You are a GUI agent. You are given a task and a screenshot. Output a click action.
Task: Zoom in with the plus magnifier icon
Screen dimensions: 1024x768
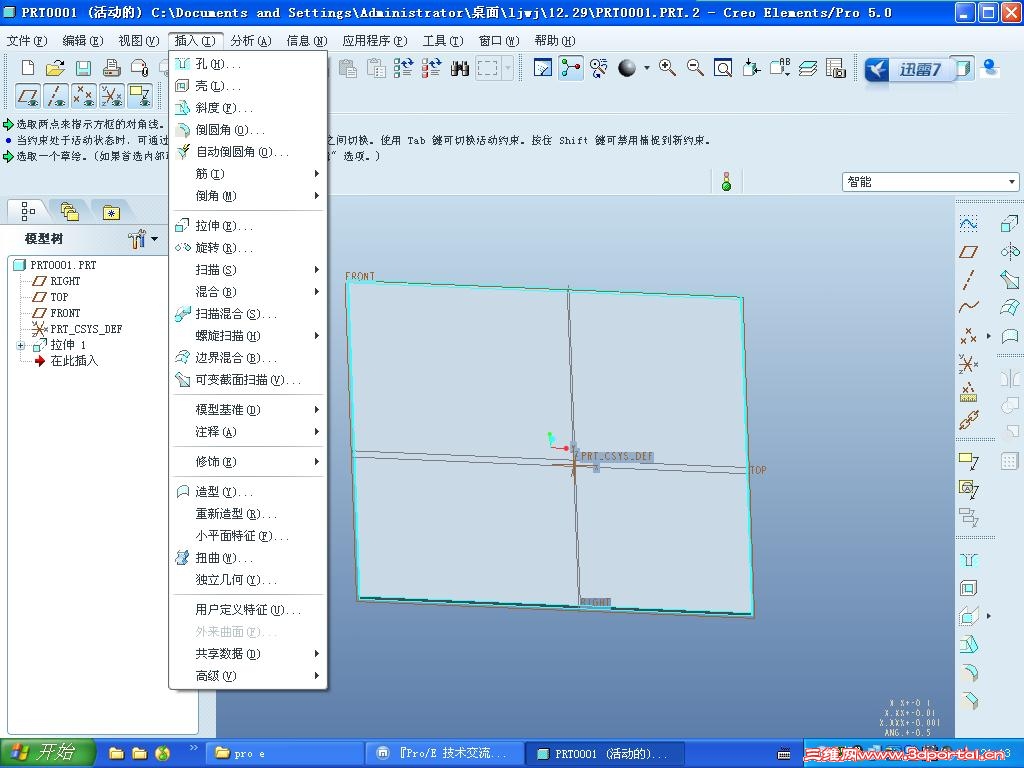[667, 68]
